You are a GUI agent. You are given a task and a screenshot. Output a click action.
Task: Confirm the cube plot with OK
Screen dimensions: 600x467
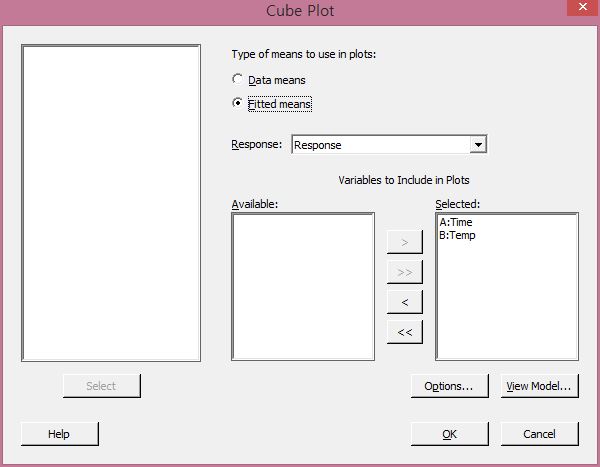pos(449,434)
